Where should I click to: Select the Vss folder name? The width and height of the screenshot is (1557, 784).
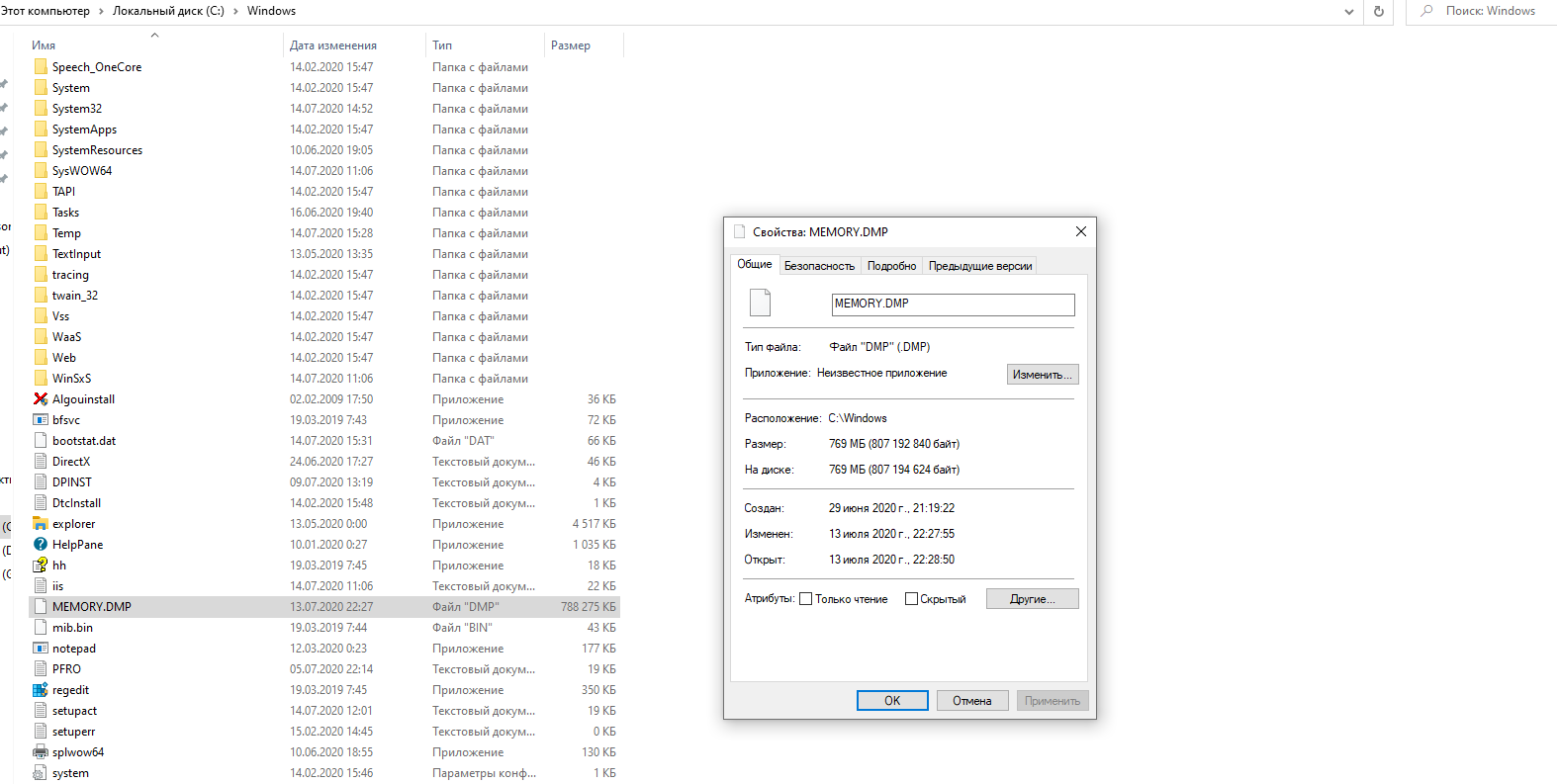click(60, 316)
